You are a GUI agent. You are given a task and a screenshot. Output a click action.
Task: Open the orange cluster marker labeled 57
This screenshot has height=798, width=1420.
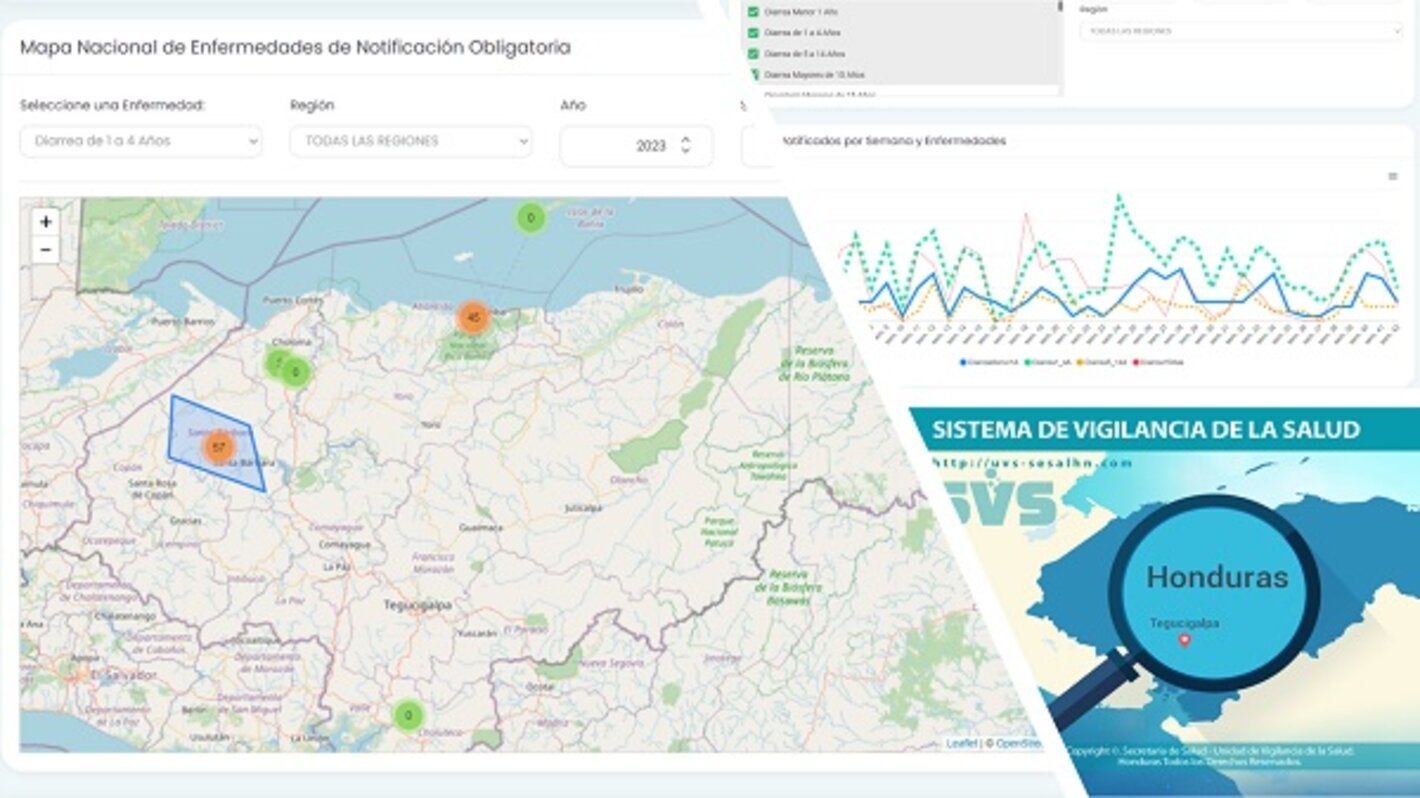coord(218,447)
